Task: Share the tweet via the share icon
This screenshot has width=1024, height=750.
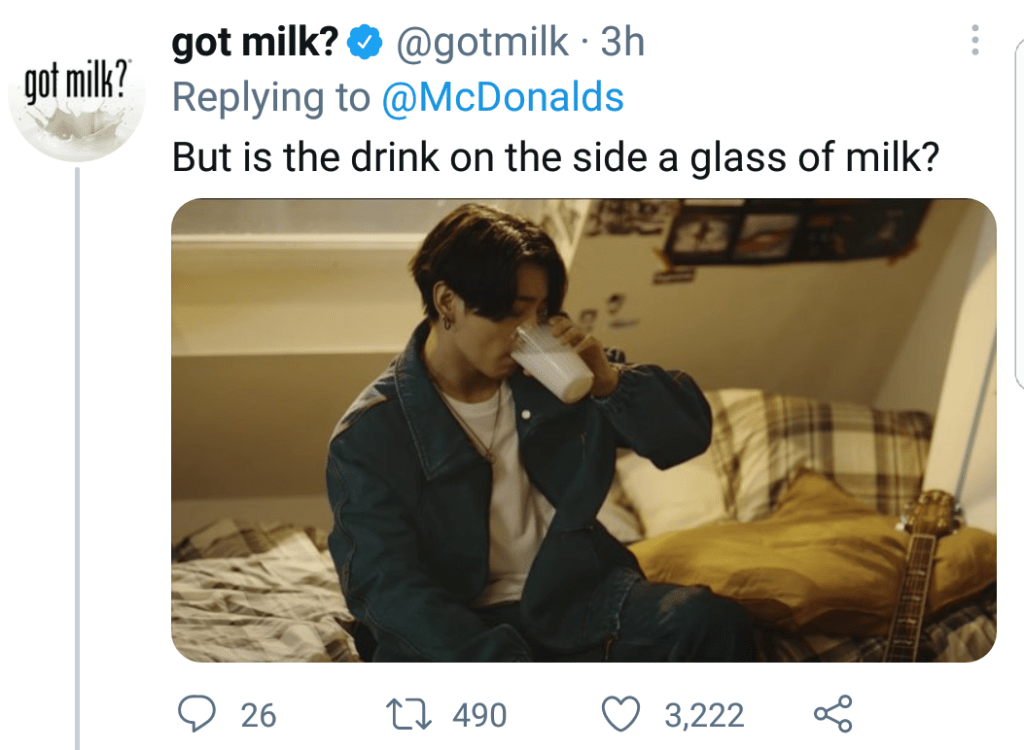Action: 832,713
